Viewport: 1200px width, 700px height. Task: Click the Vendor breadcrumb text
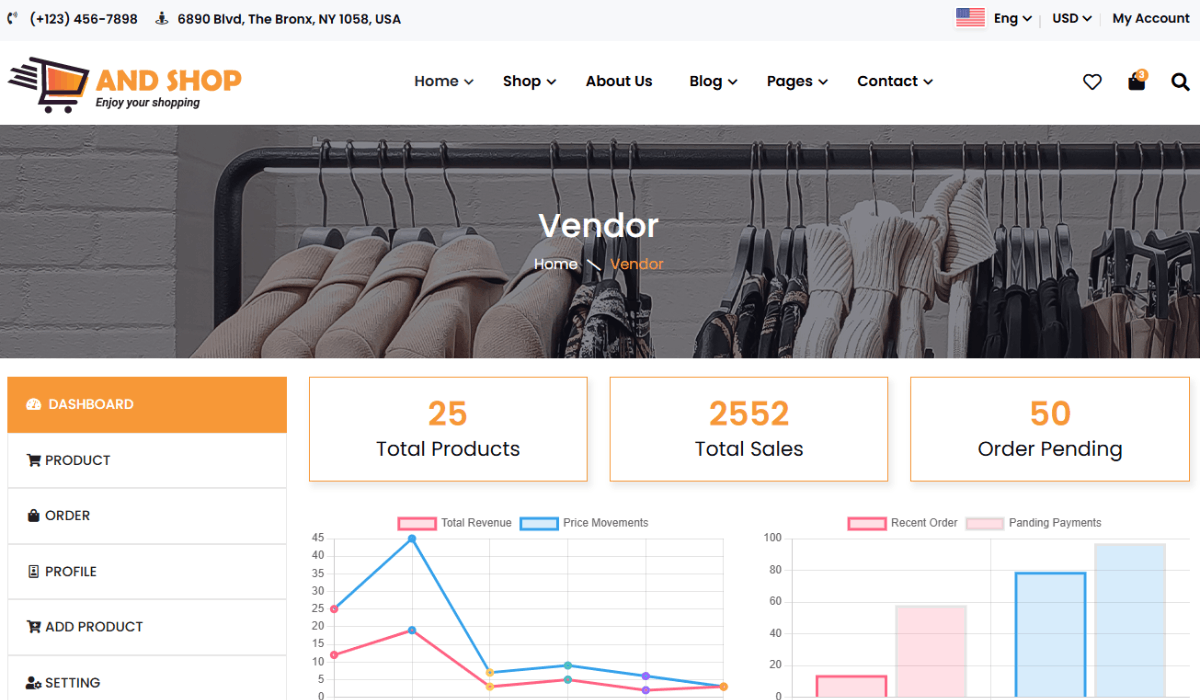pyautogui.click(x=637, y=264)
